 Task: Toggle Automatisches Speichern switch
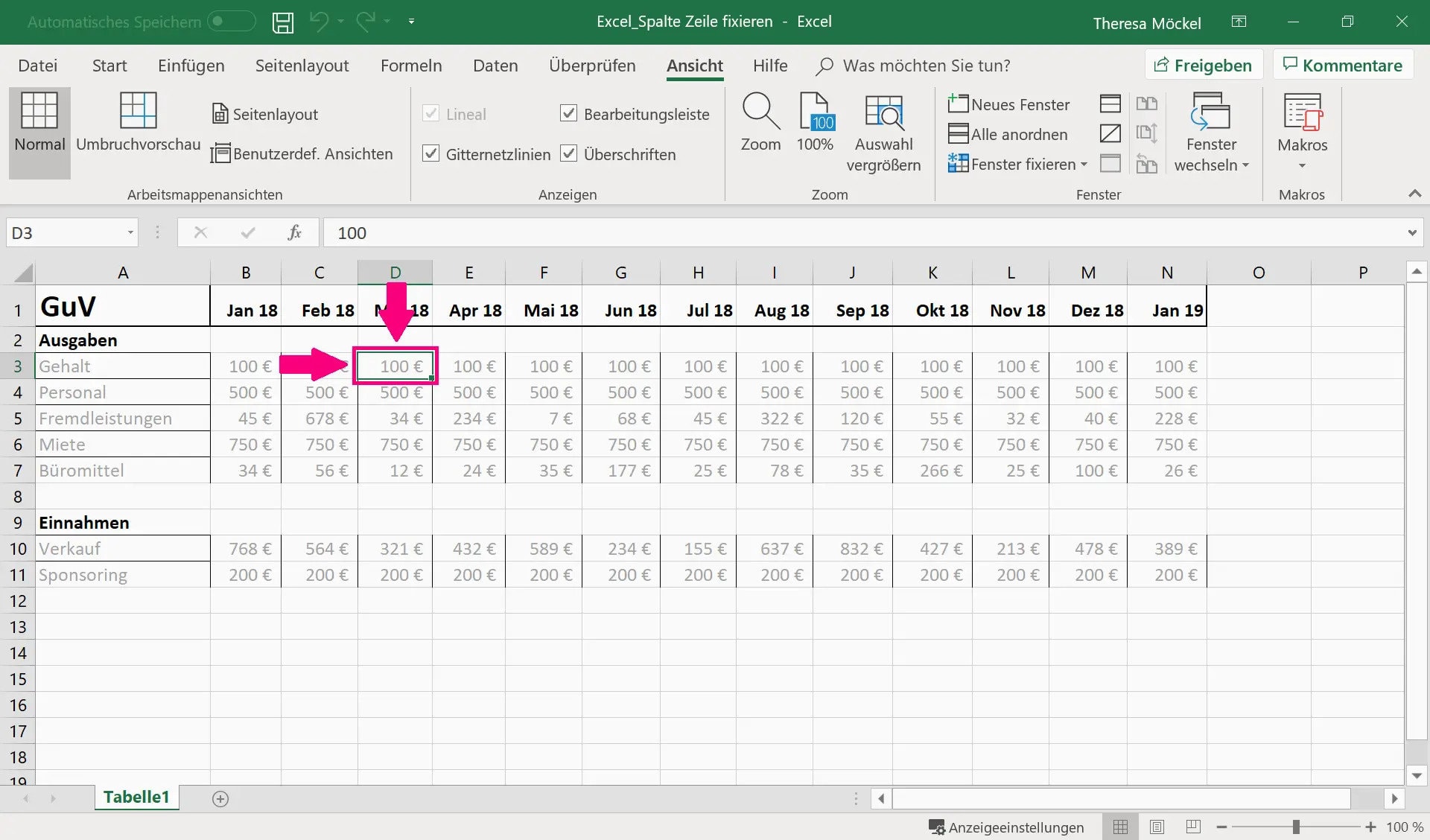231,22
